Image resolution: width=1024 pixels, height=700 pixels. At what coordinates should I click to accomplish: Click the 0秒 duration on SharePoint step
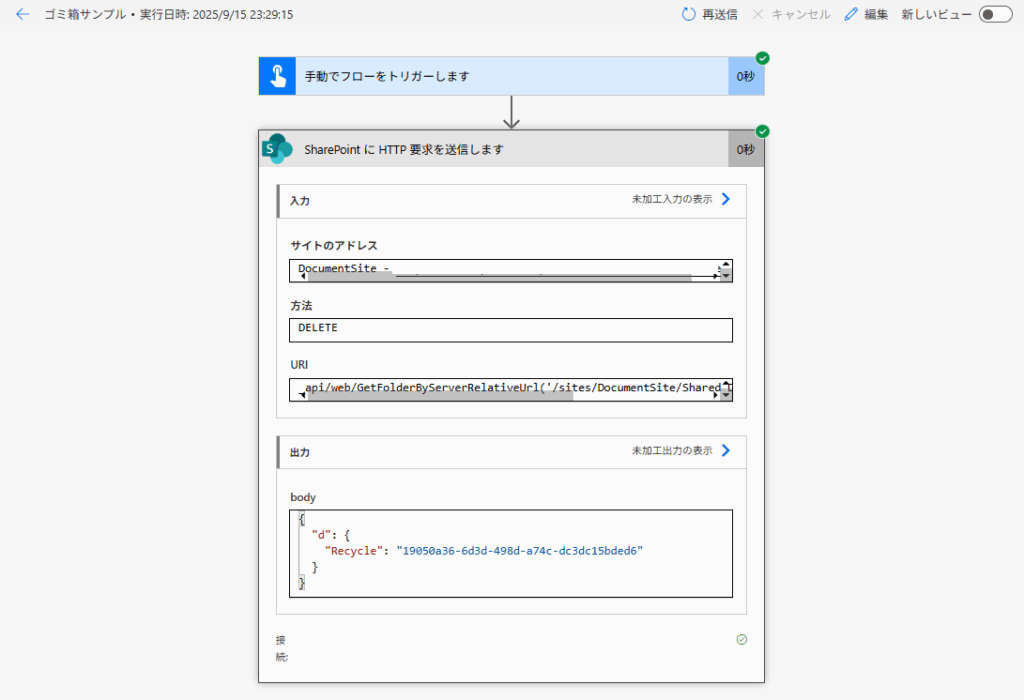click(x=746, y=149)
